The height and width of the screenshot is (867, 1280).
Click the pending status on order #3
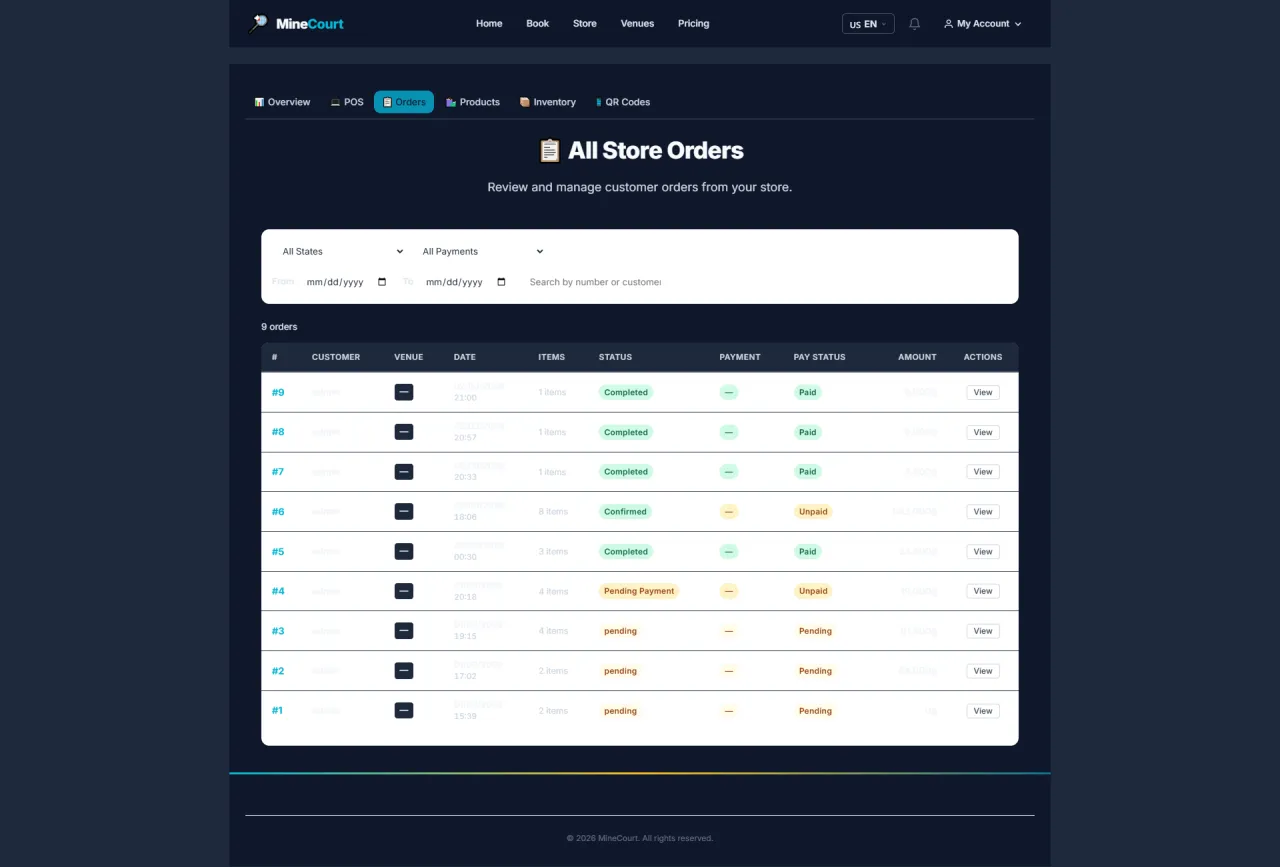620,631
